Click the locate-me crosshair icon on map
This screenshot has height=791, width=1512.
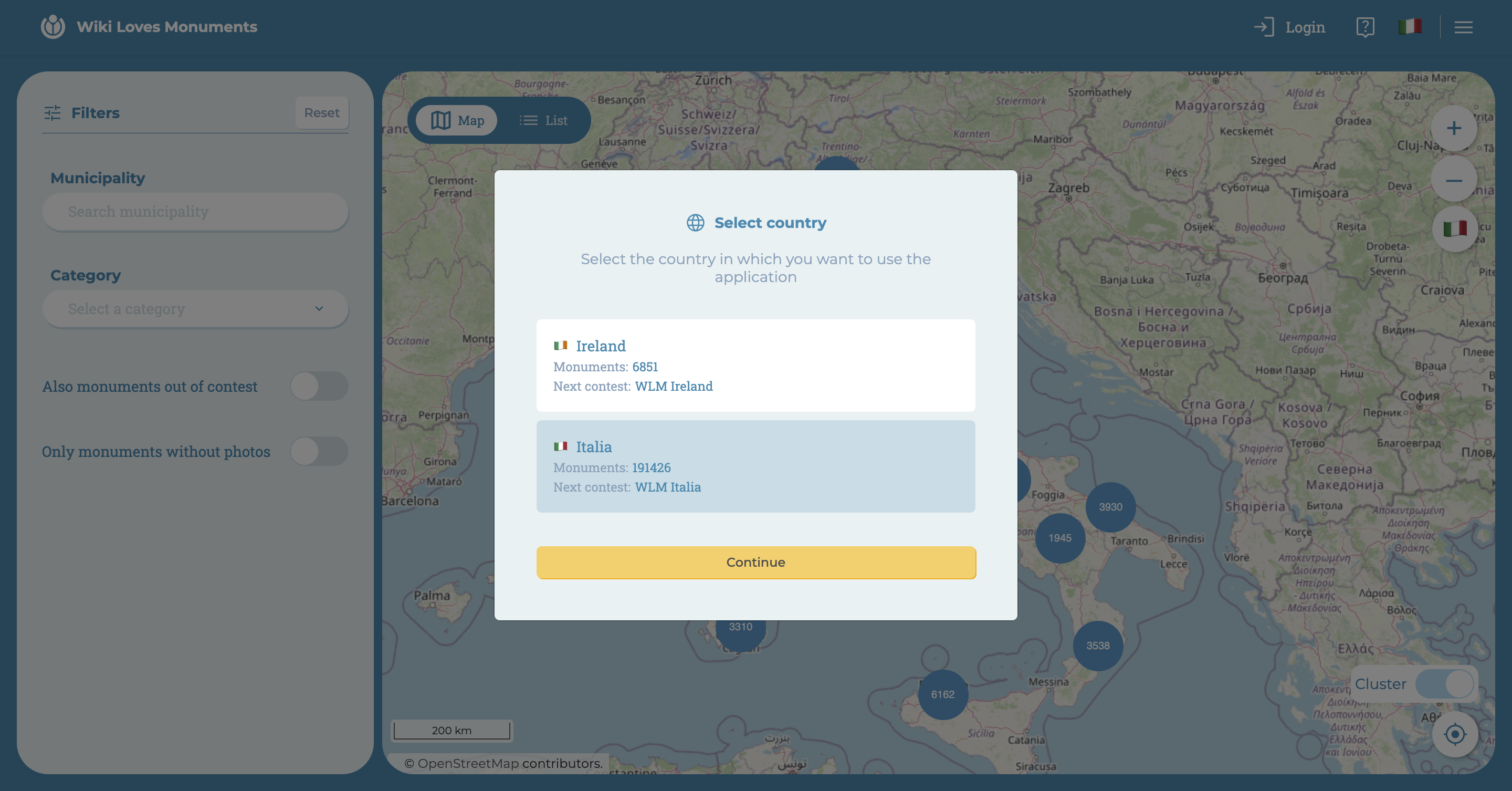point(1454,734)
